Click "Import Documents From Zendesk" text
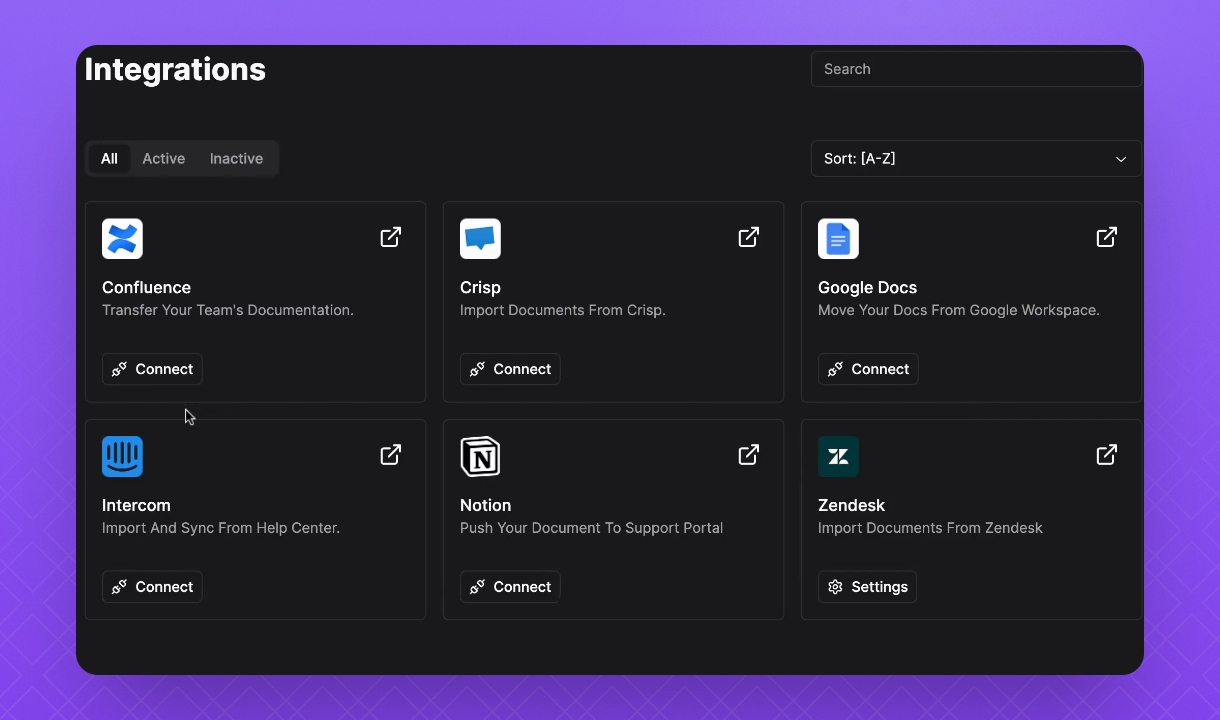The image size is (1220, 720). 930,528
